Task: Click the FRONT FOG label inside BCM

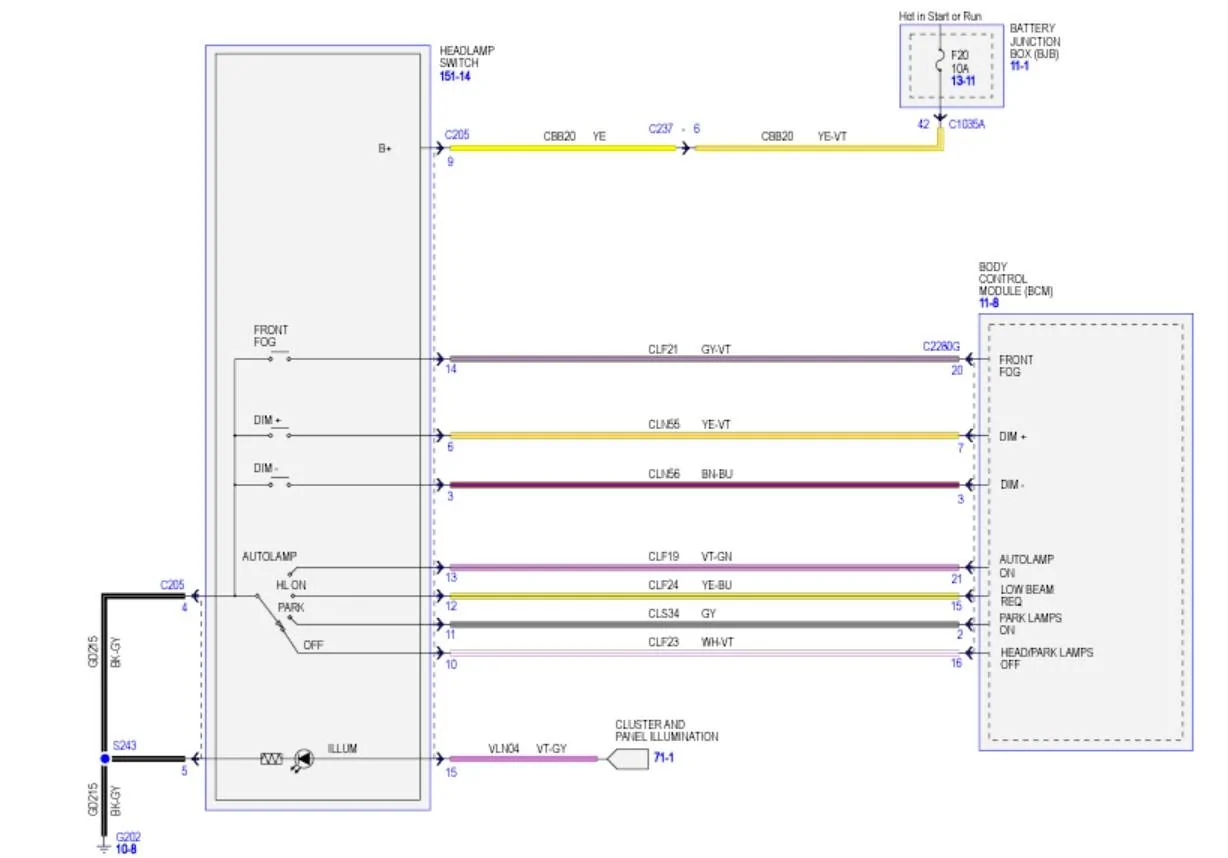Action: [1016, 365]
